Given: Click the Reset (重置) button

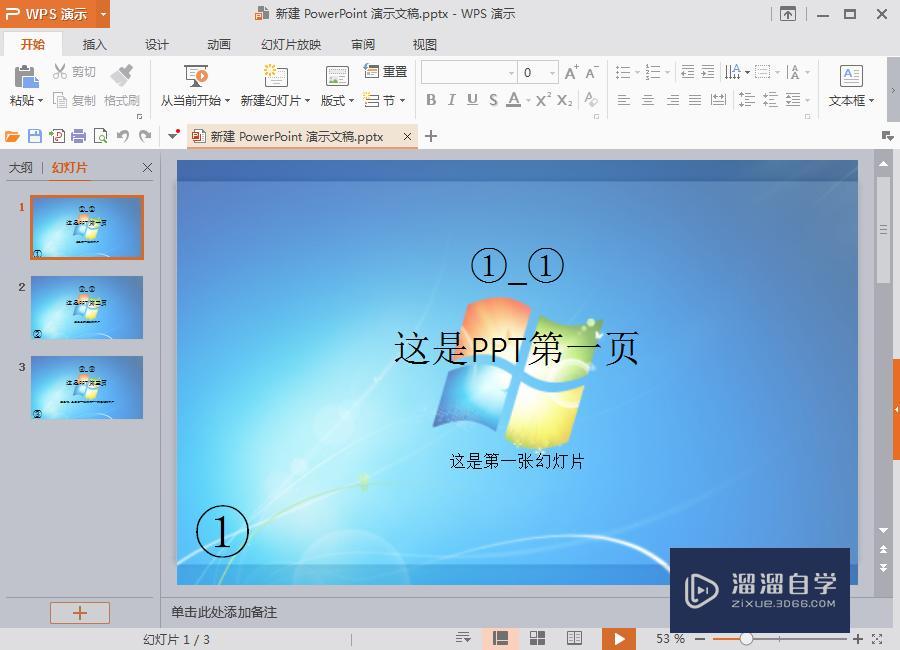Looking at the screenshot, I should click(386, 71).
